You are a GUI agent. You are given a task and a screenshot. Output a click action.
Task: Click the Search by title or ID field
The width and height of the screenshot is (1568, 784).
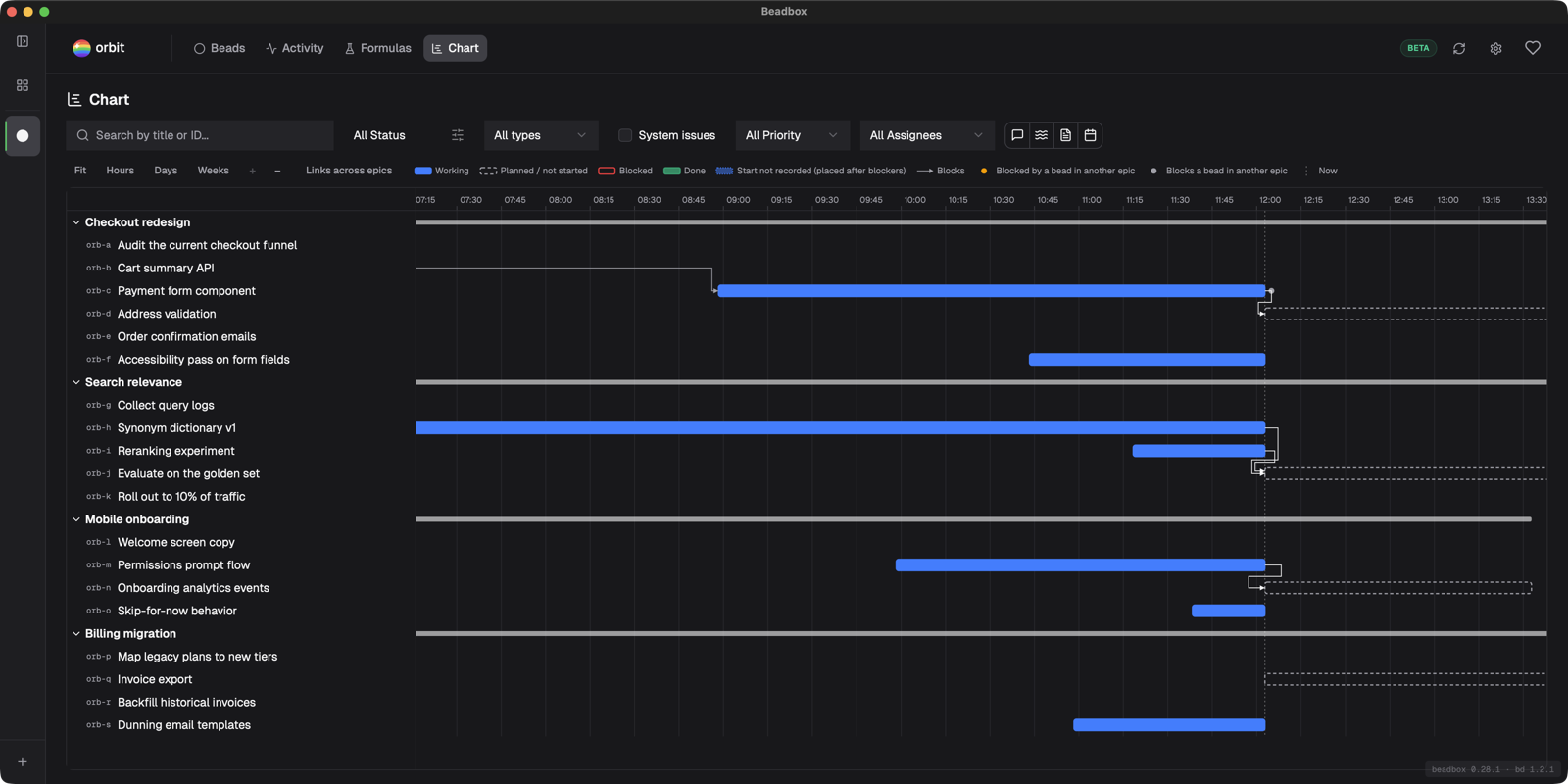click(x=200, y=135)
